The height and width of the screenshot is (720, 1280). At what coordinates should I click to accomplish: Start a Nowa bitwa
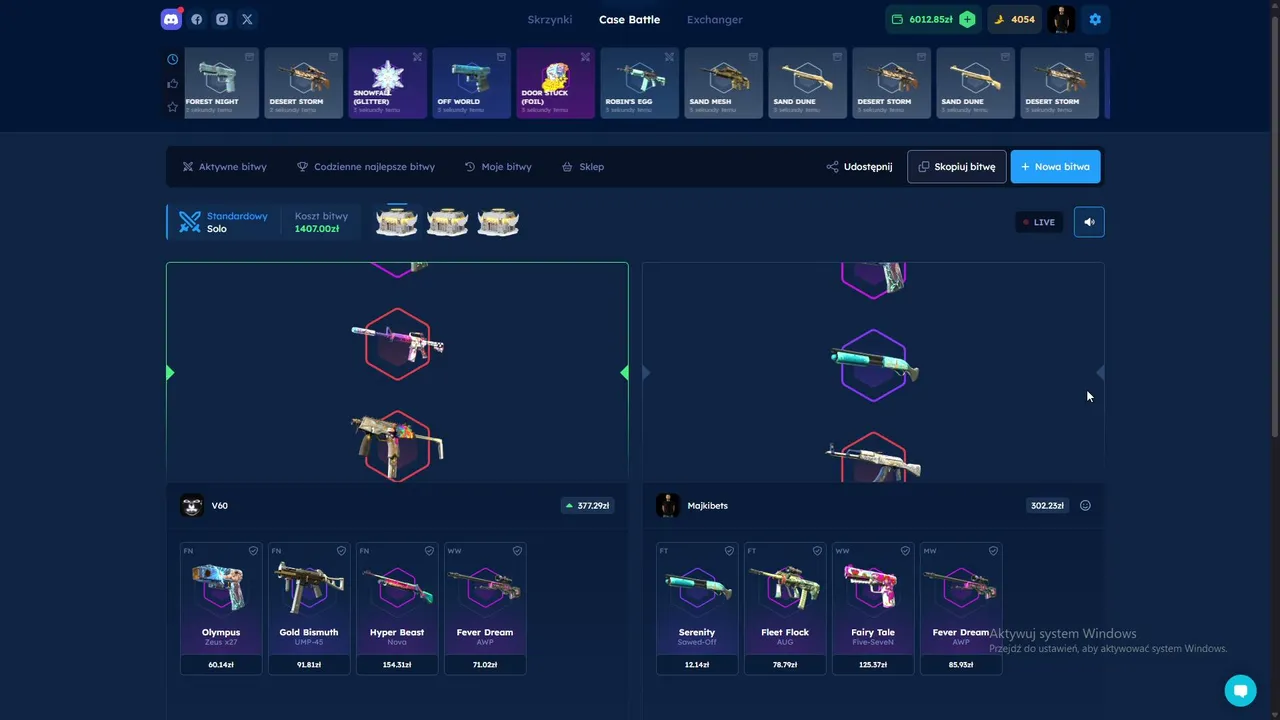pyautogui.click(x=1056, y=167)
